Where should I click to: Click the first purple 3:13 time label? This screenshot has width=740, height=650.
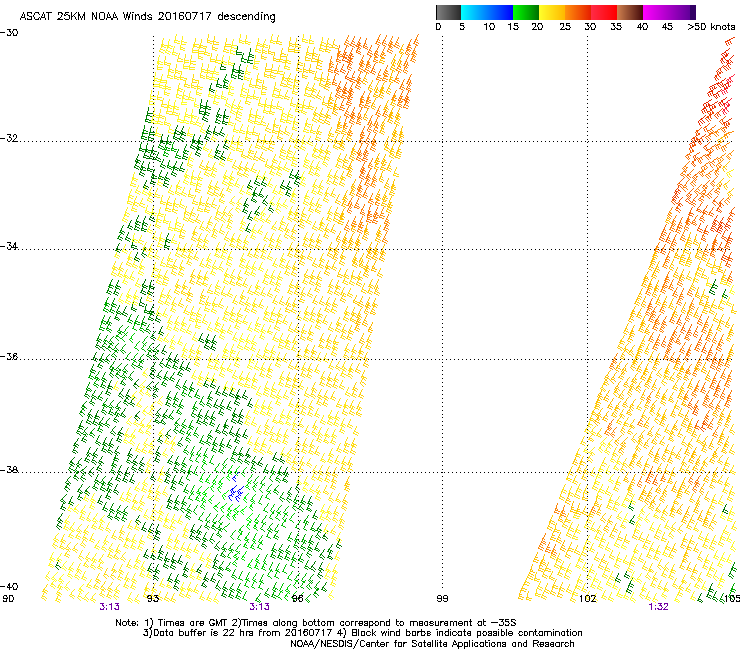pos(109,607)
